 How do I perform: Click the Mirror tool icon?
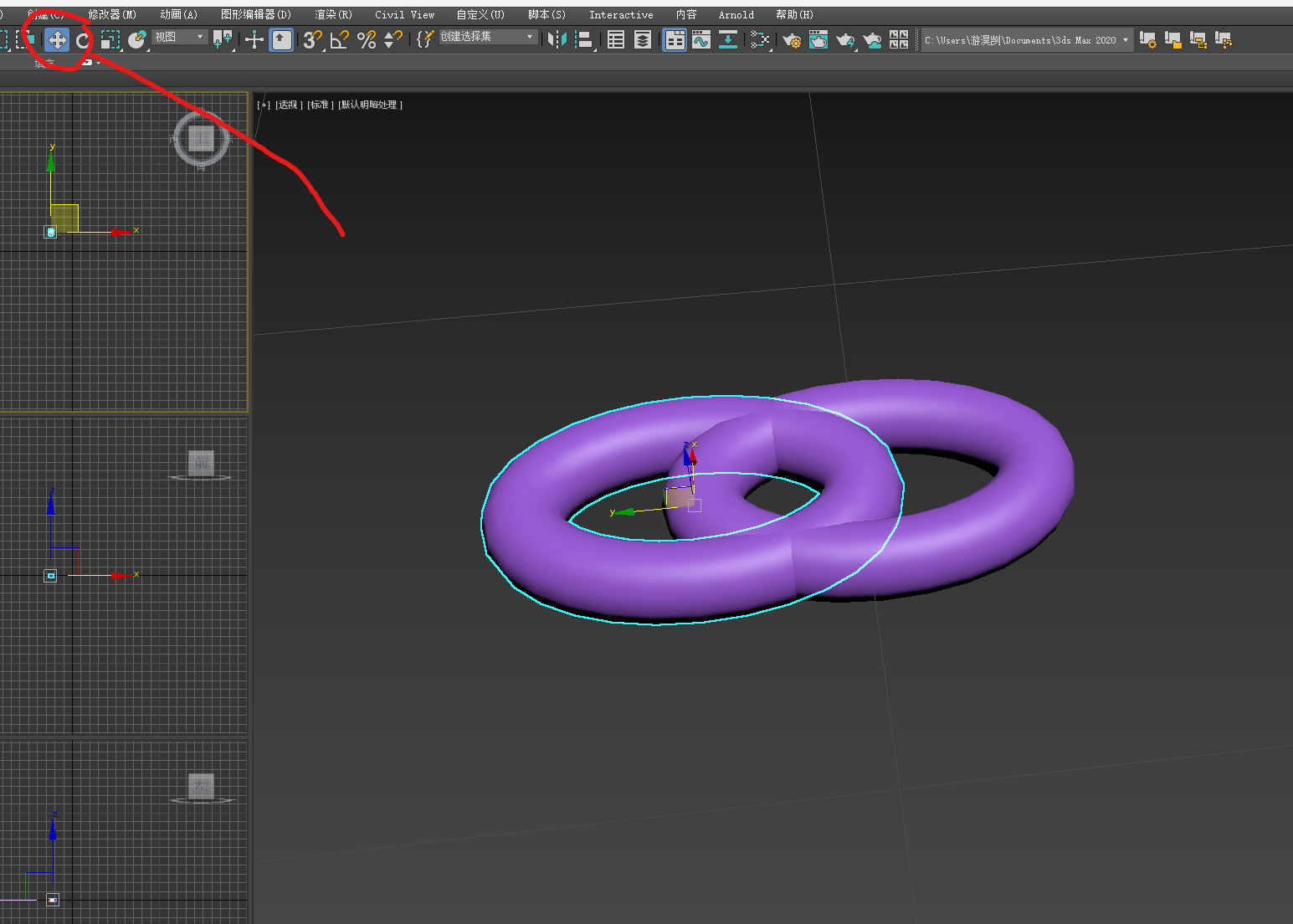(x=555, y=39)
